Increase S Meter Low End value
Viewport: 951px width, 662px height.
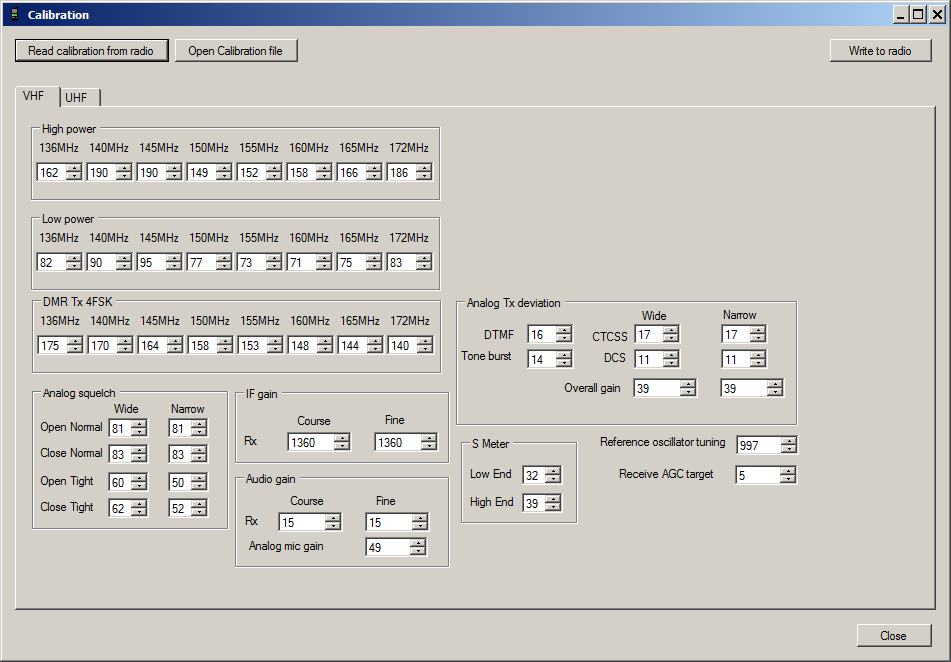pyautogui.click(x=553, y=471)
